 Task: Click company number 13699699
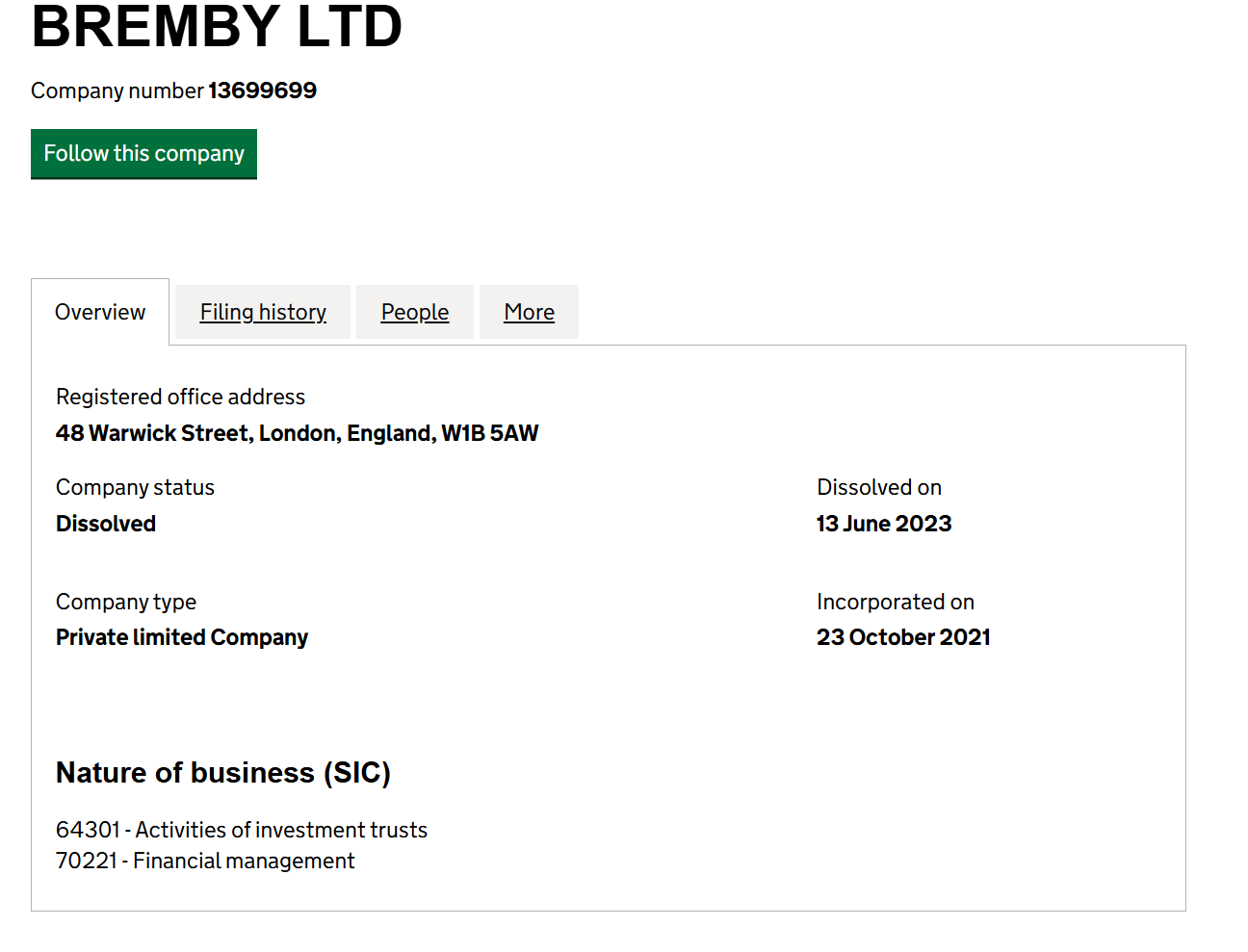pyautogui.click(x=262, y=90)
